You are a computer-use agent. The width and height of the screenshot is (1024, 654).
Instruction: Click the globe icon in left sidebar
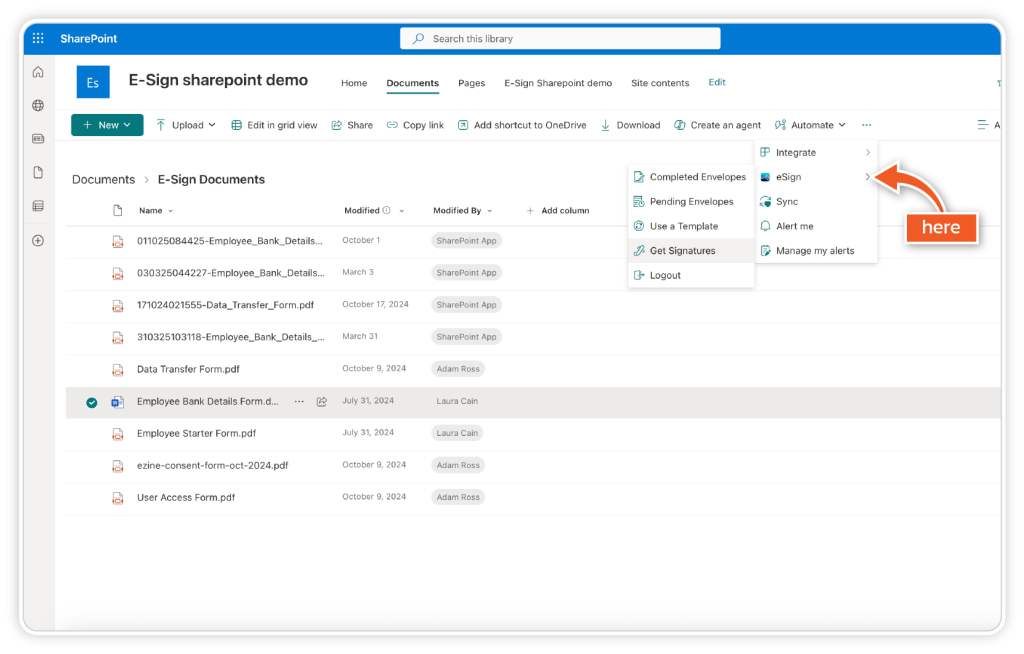coord(38,105)
